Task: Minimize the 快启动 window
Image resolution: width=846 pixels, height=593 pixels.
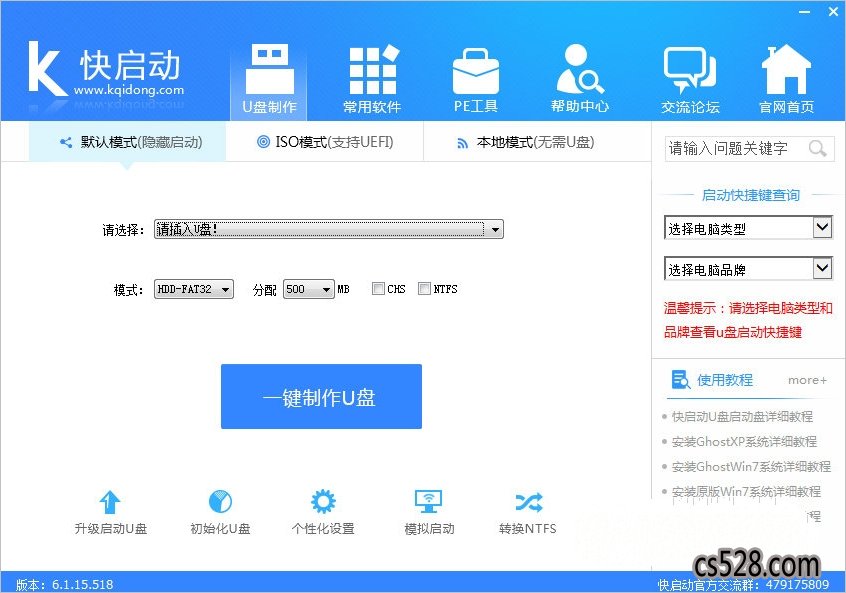Action: click(x=804, y=11)
